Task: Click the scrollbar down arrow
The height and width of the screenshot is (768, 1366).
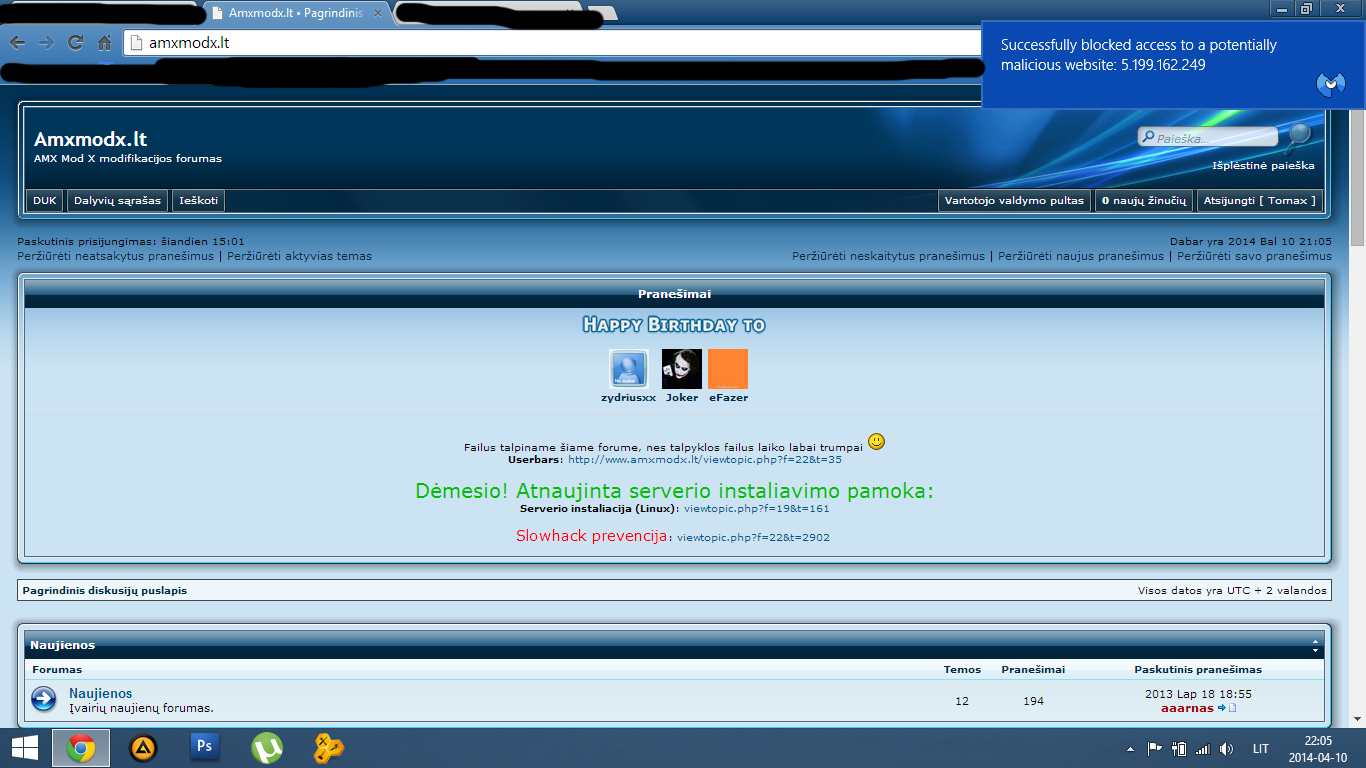Action: click(x=1357, y=719)
